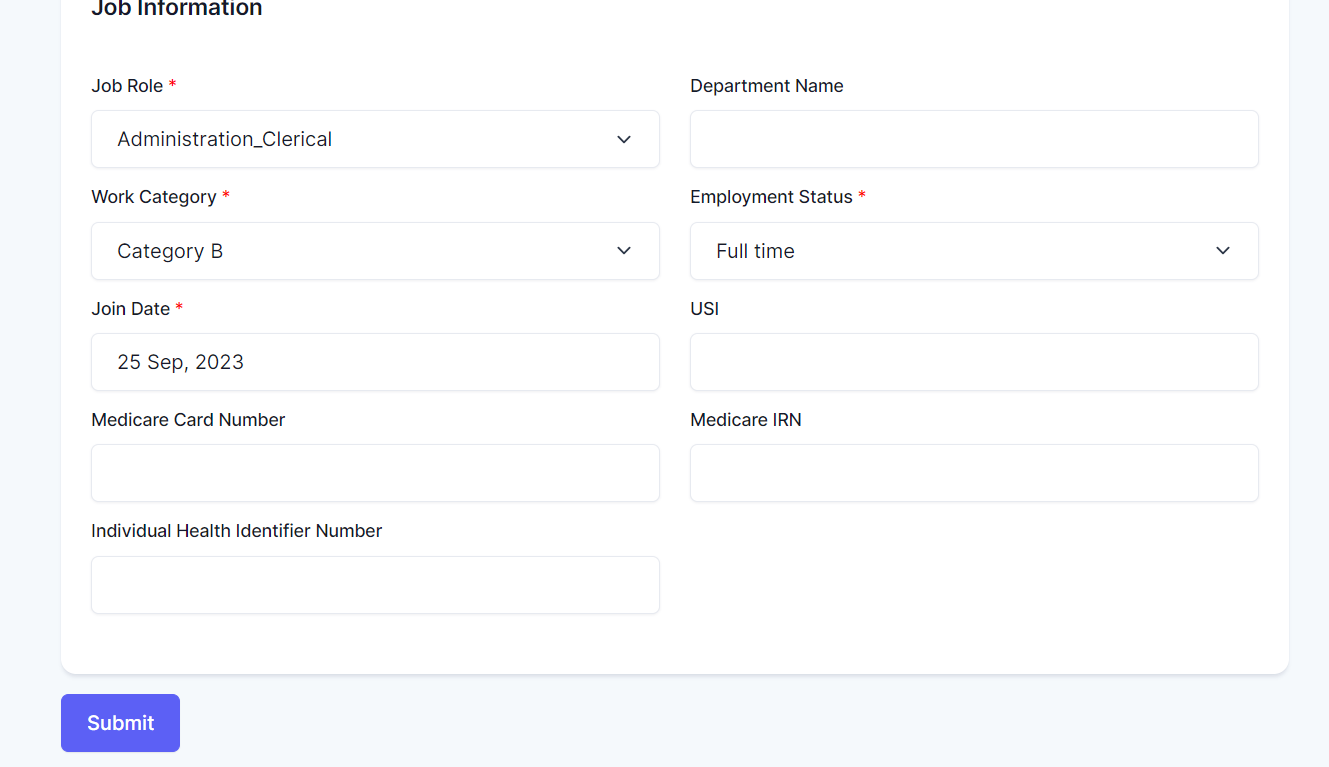The width and height of the screenshot is (1329, 767).
Task: Click the Individual Health Identifier Number label
Action: coord(237,531)
